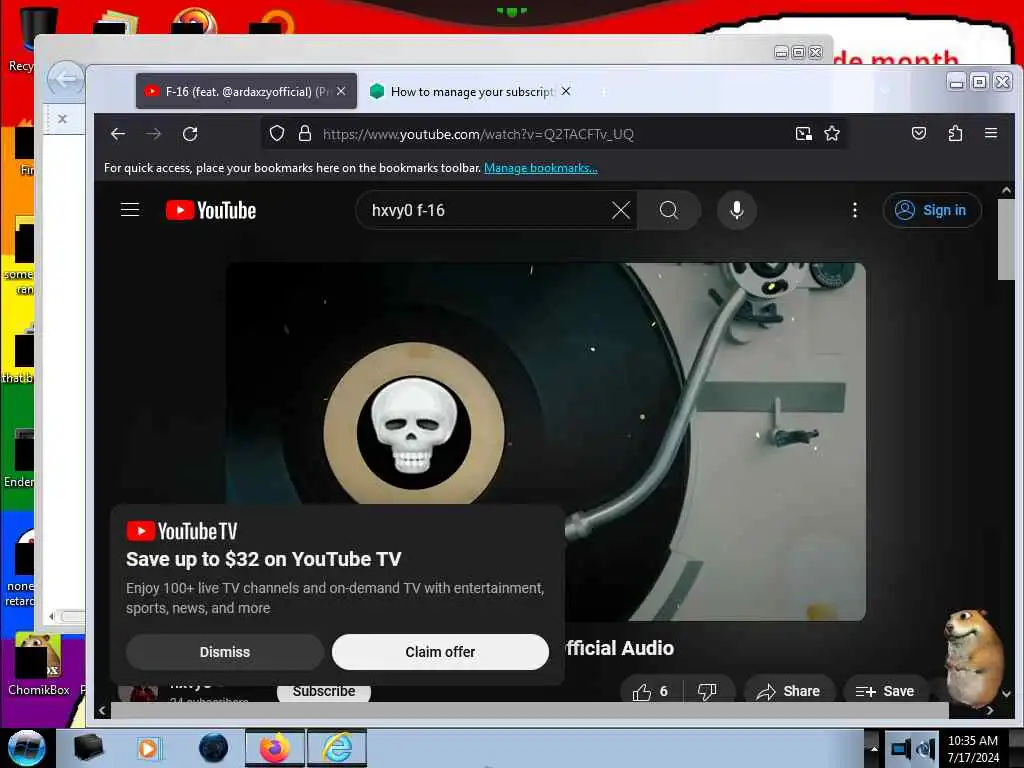This screenshot has width=1024, height=768.
Task: Search with your voice microphone
Action: (737, 210)
